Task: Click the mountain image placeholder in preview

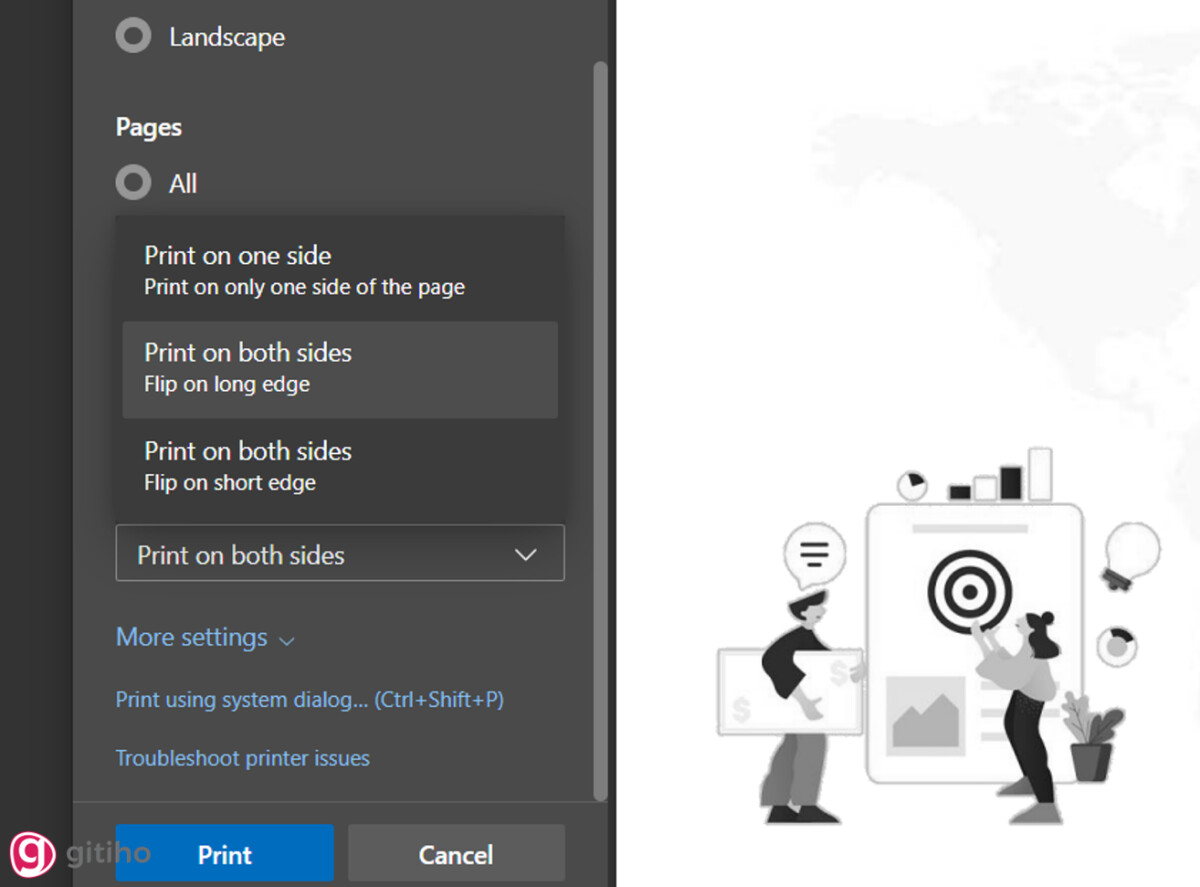Action: 925,711
